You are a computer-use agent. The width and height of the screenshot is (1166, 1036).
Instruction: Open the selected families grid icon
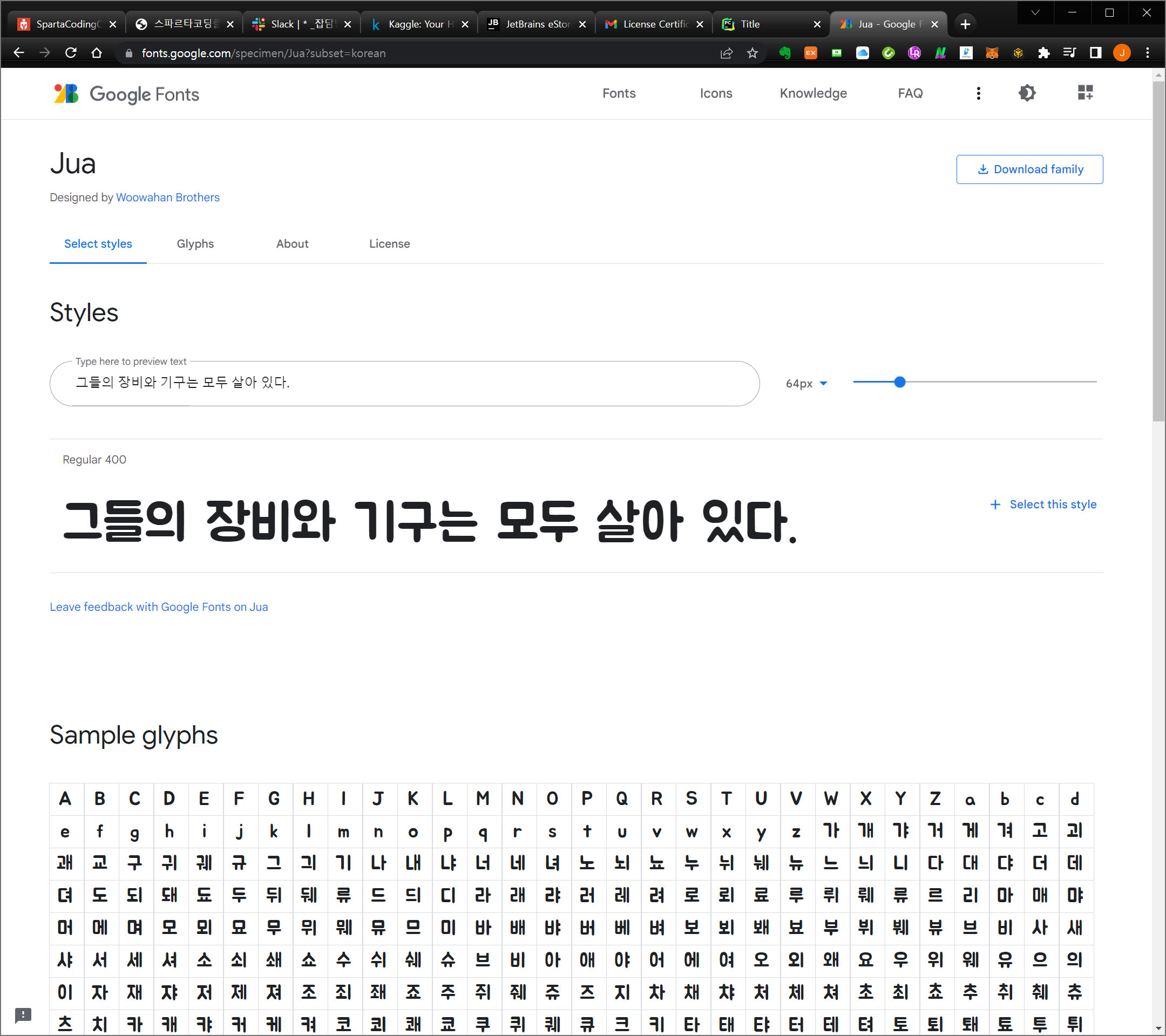[x=1085, y=93]
